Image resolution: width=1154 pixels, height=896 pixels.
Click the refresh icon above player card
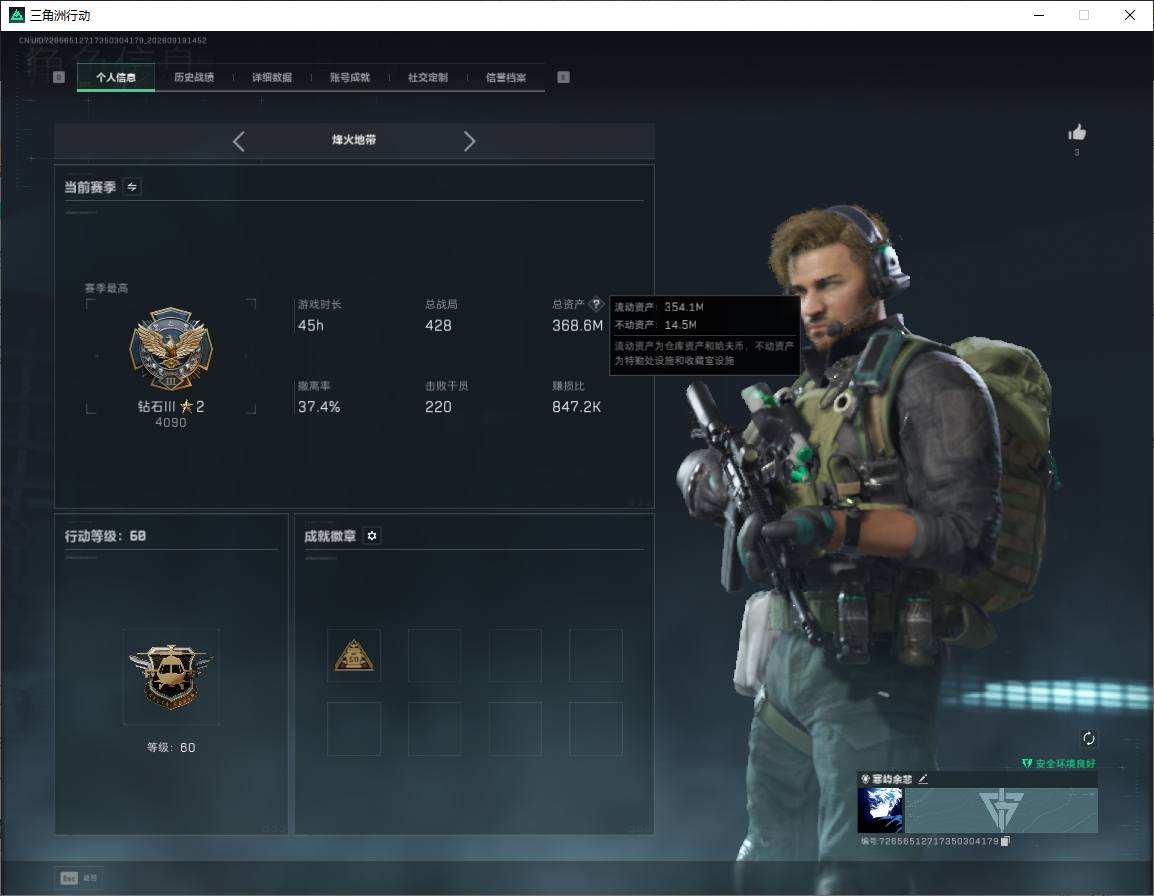tap(1088, 738)
